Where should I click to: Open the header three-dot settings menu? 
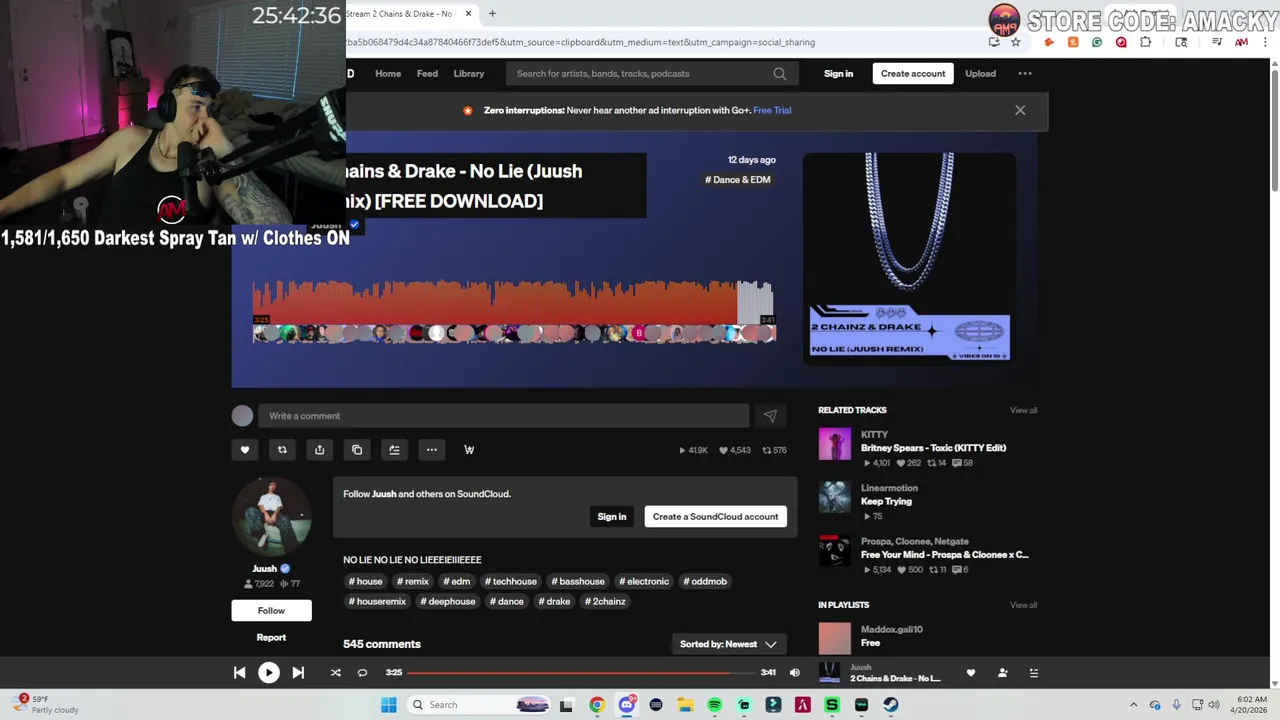click(x=1025, y=73)
